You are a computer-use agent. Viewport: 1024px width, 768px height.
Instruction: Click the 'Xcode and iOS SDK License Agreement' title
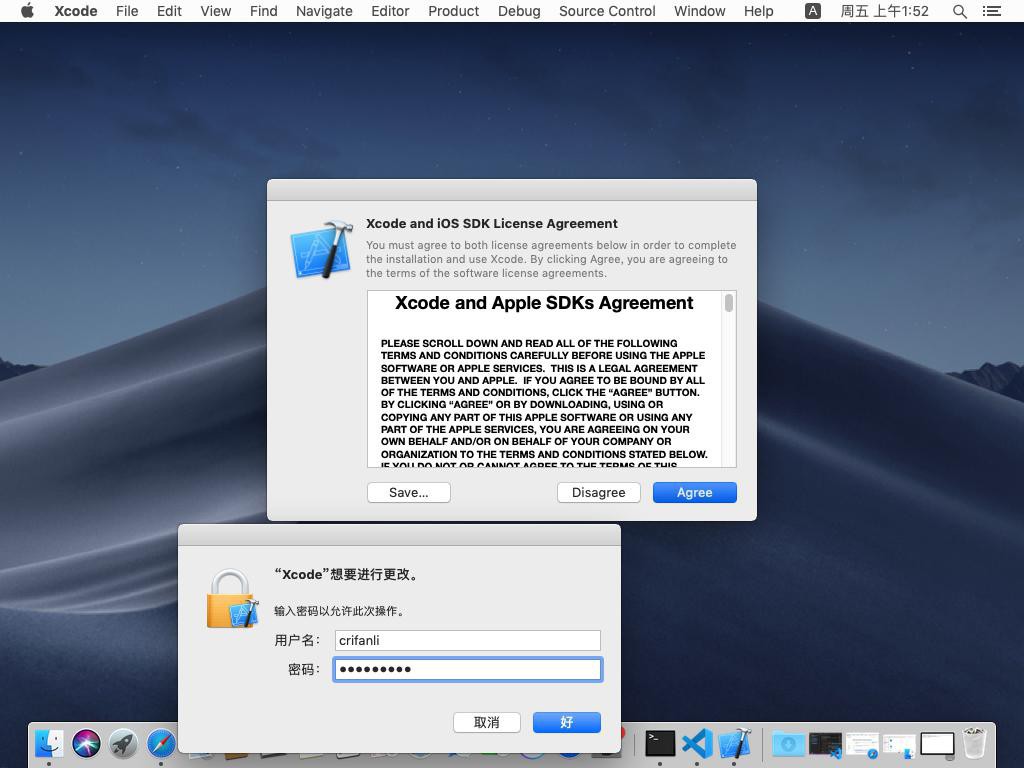pos(492,223)
